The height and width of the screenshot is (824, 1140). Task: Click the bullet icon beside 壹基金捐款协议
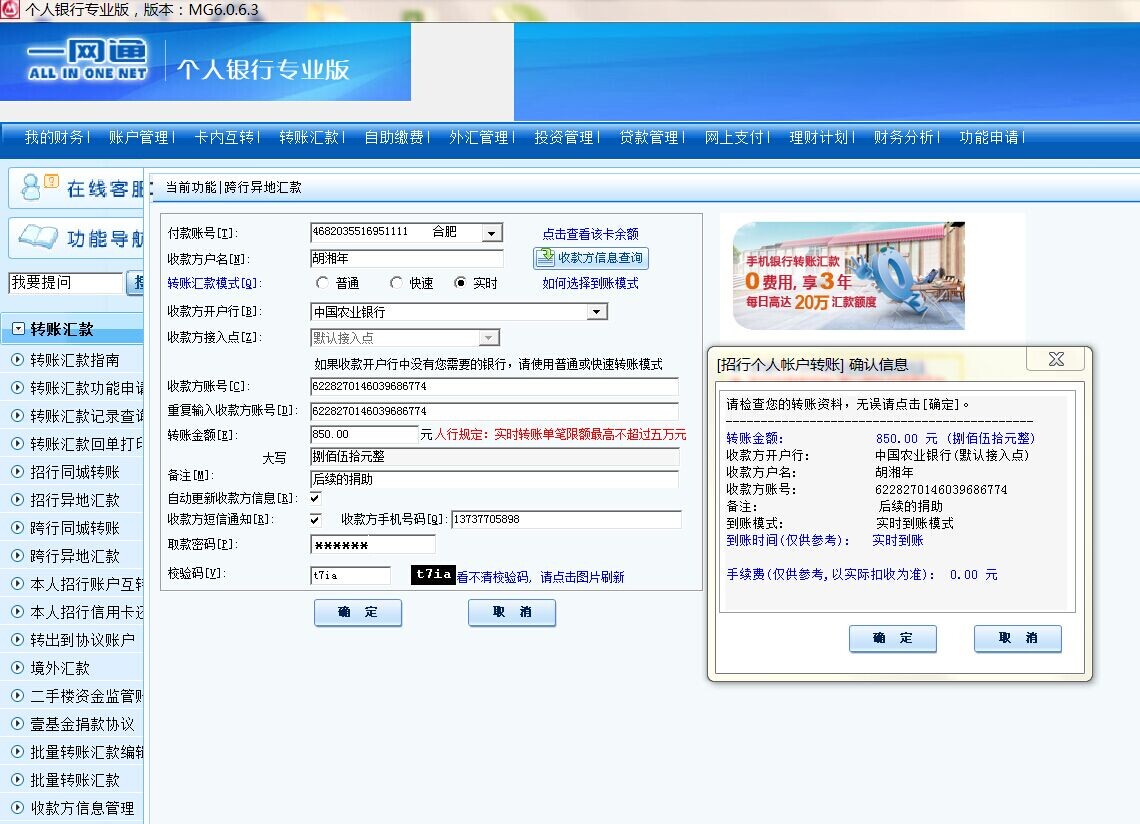click(17, 724)
